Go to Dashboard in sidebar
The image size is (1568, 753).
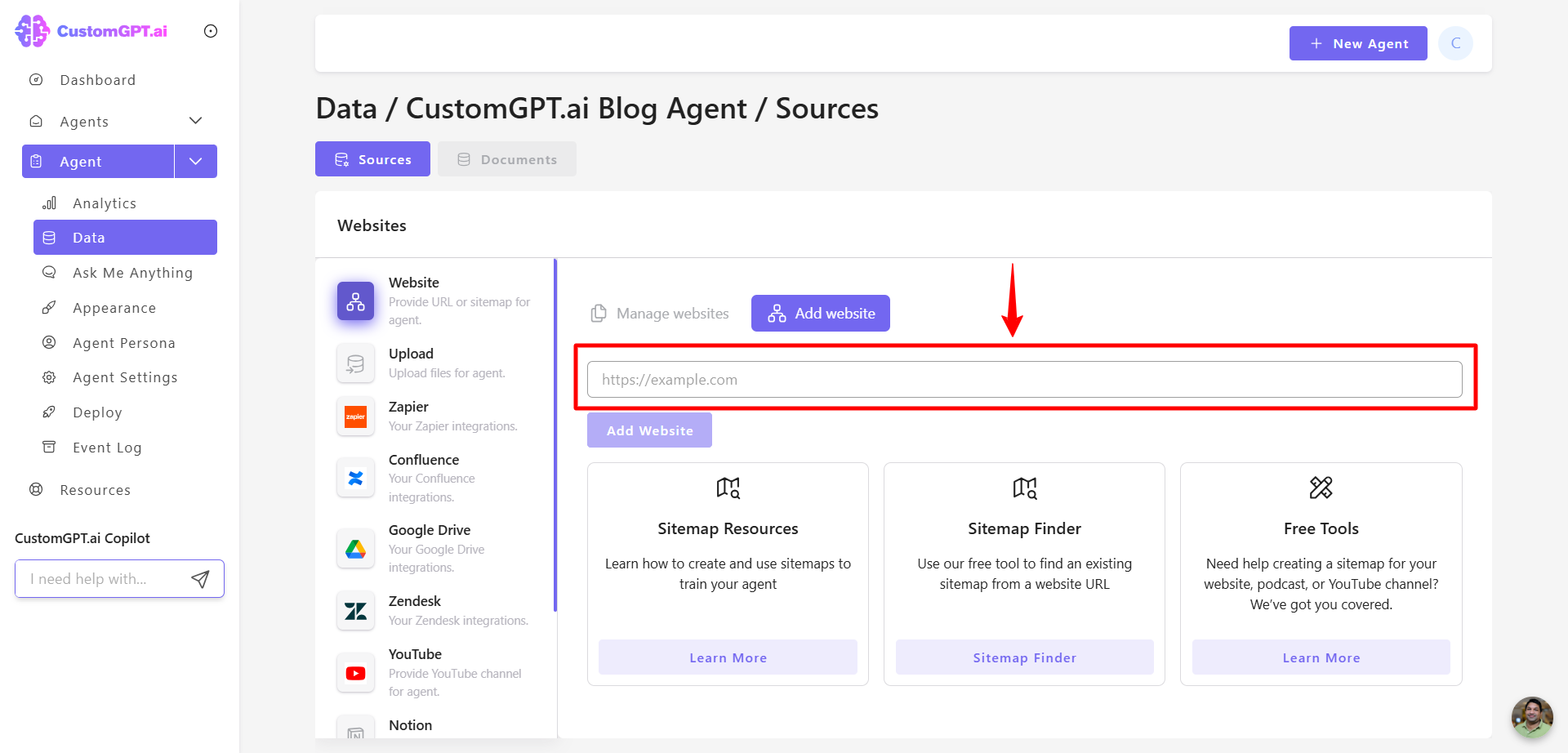pyautogui.click(x=98, y=80)
